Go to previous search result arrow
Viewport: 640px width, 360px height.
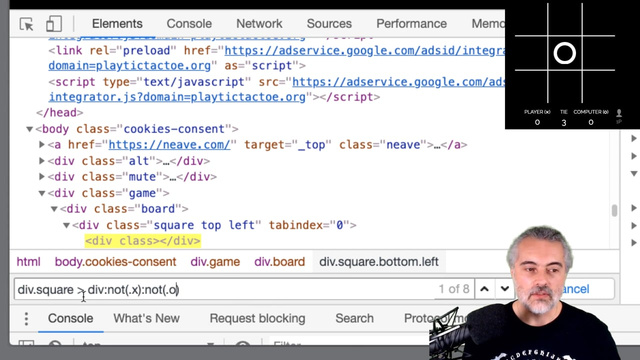(484, 289)
